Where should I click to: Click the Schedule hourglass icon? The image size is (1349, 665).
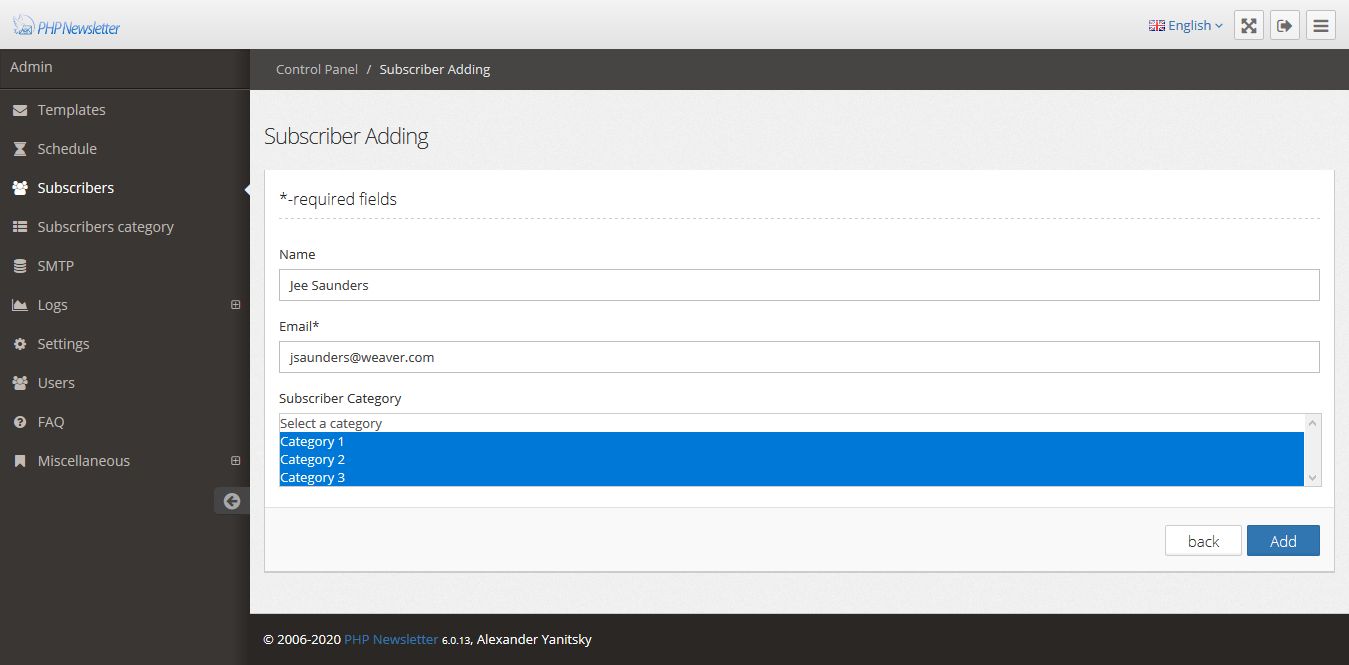click(20, 149)
